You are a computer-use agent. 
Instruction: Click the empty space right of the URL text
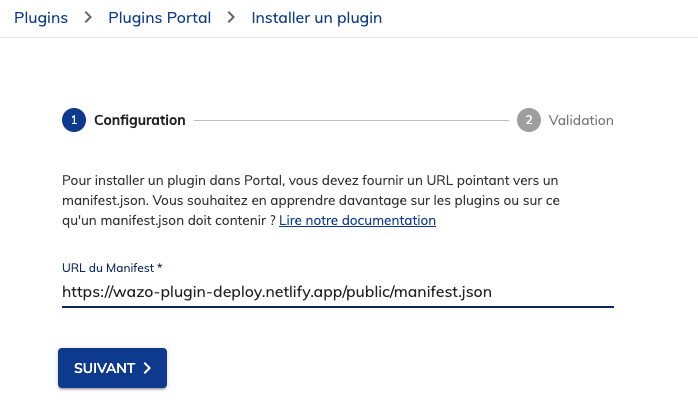tap(553, 292)
